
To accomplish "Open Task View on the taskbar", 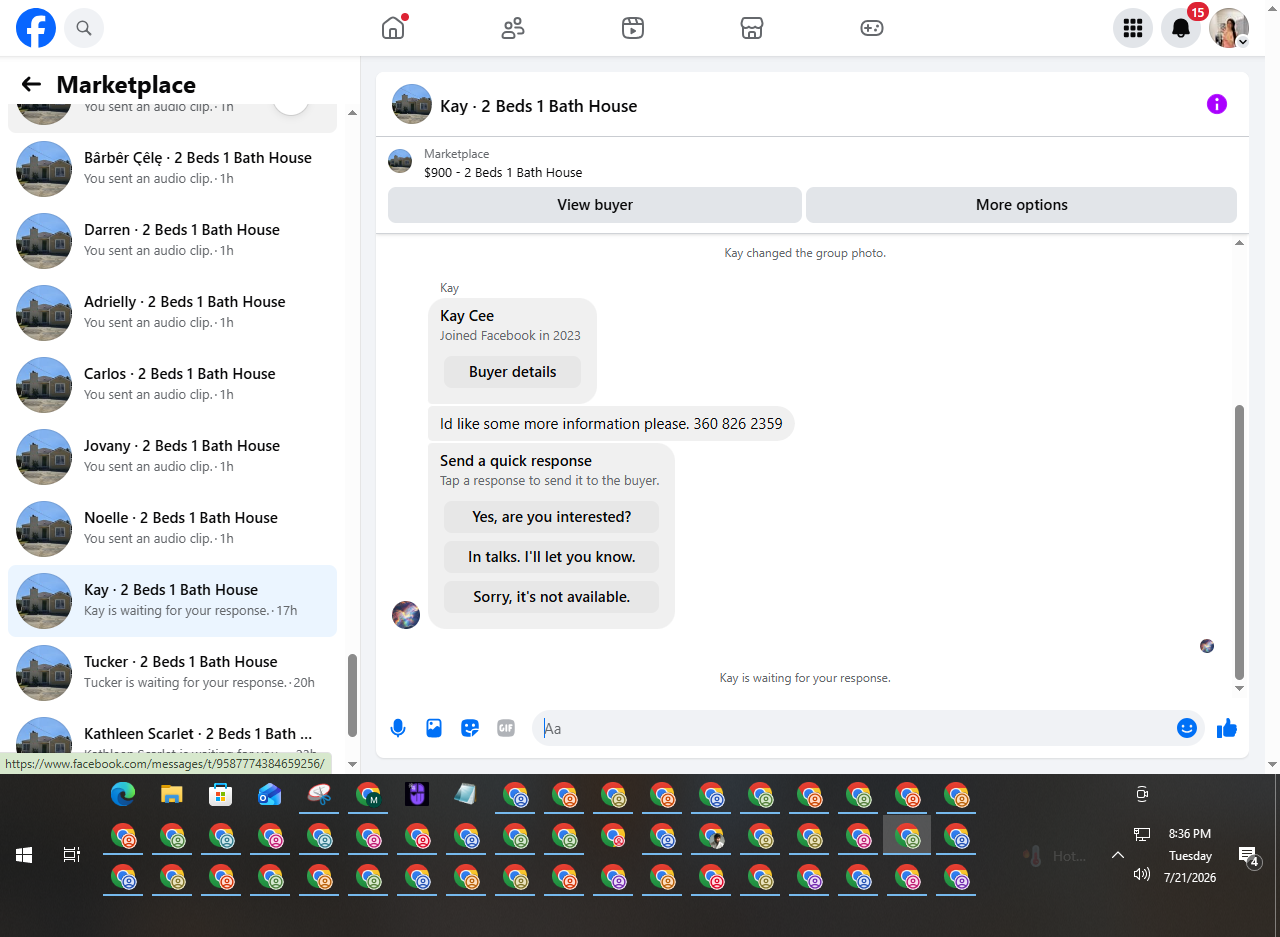I will [x=71, y=855].
